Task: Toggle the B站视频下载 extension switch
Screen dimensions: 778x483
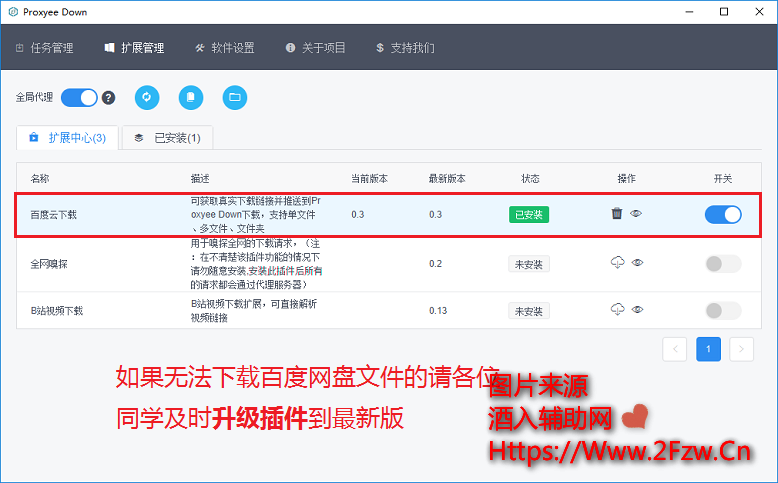Action: tap(723, 311)
